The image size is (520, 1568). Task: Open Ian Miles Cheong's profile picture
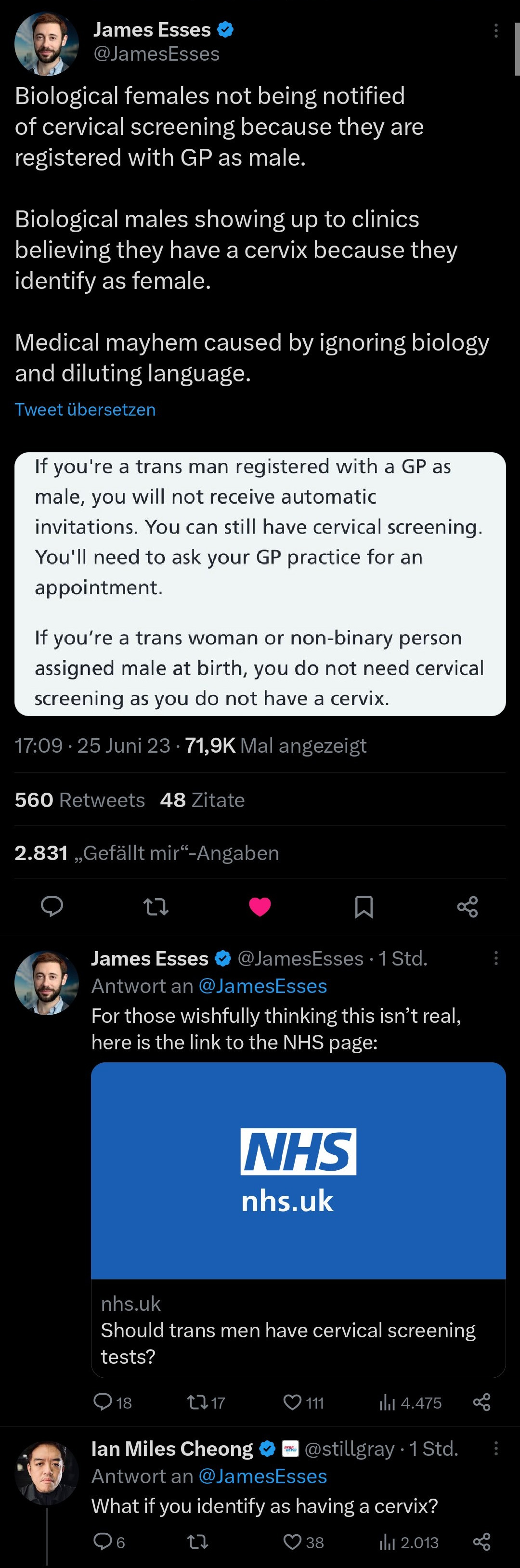click(46, 1473)
